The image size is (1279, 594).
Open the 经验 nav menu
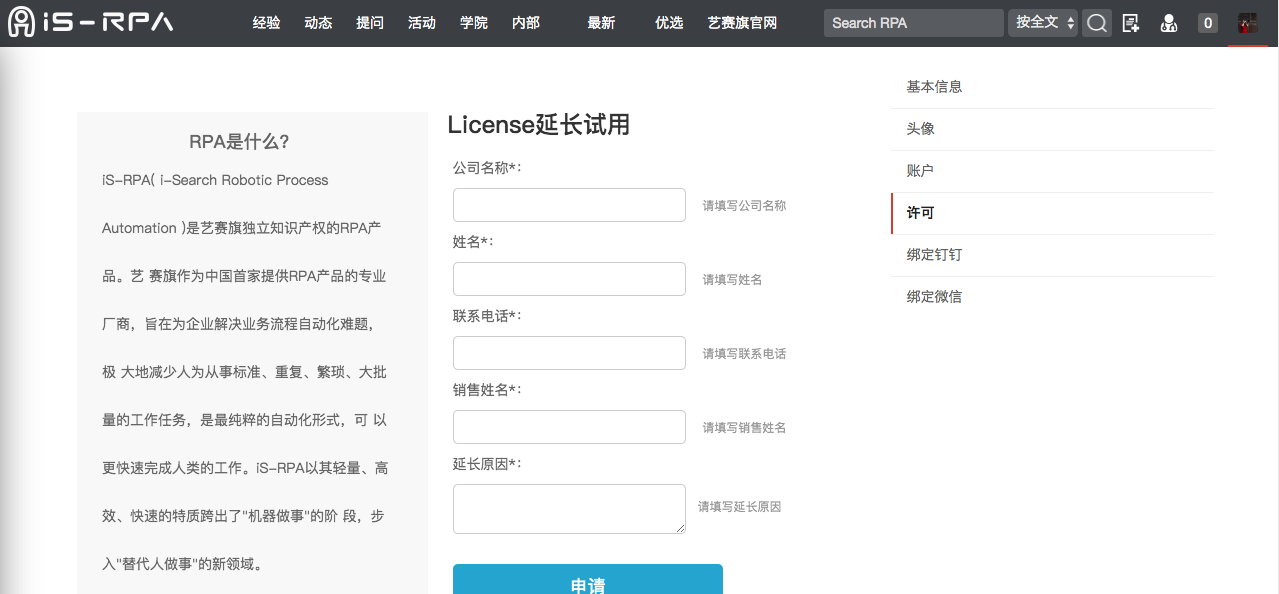click(x=267, y=22)
